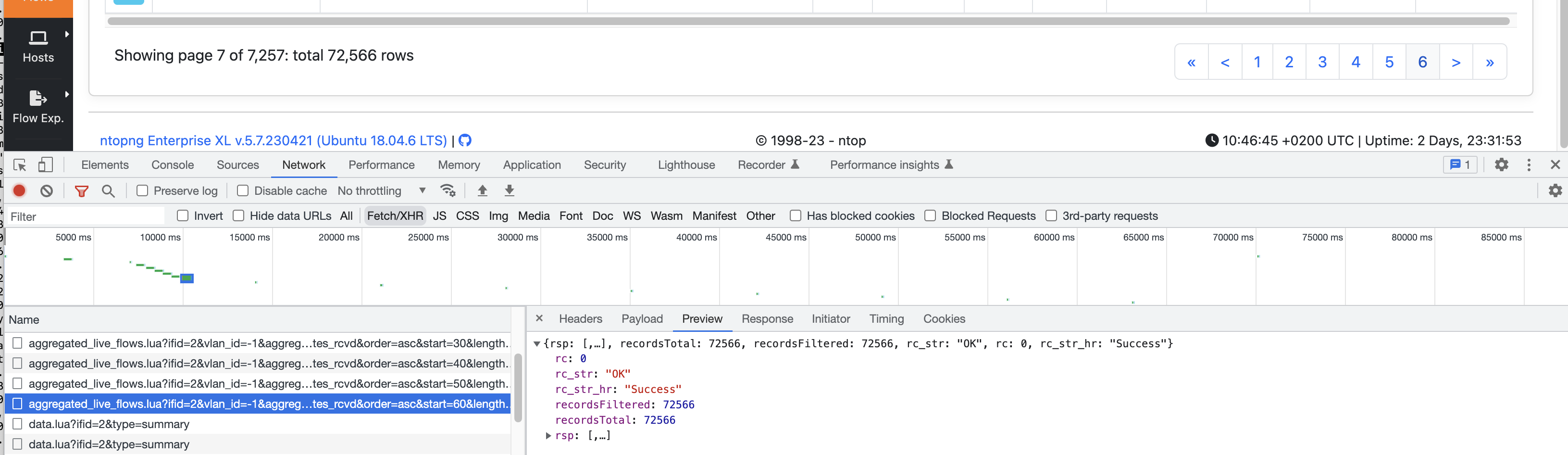Screen dimensions: 1568x455
Task: Export HAR file using download icon
Action: [509, 190]
